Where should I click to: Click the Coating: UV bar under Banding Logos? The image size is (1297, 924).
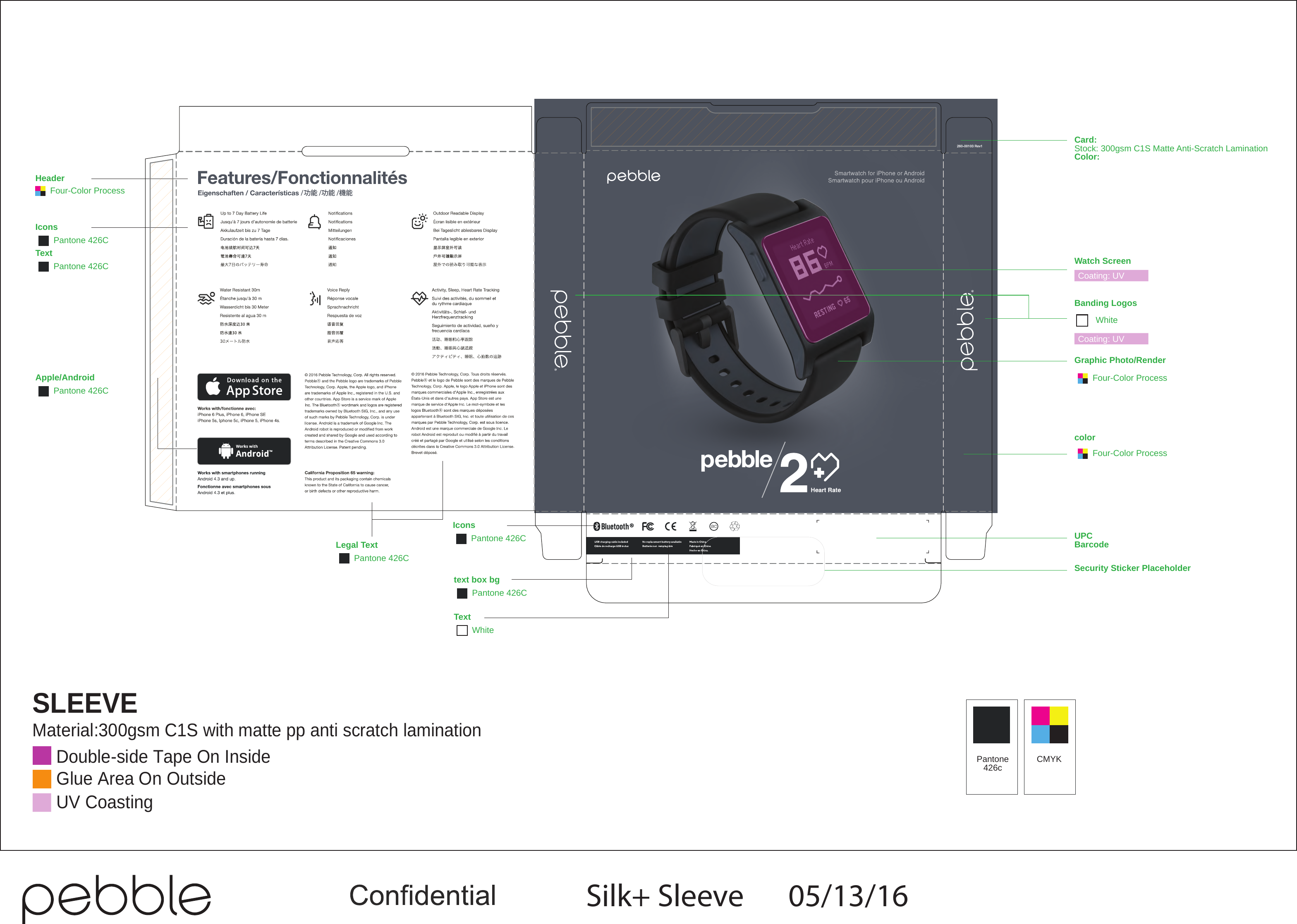[x=1111, y=339]
